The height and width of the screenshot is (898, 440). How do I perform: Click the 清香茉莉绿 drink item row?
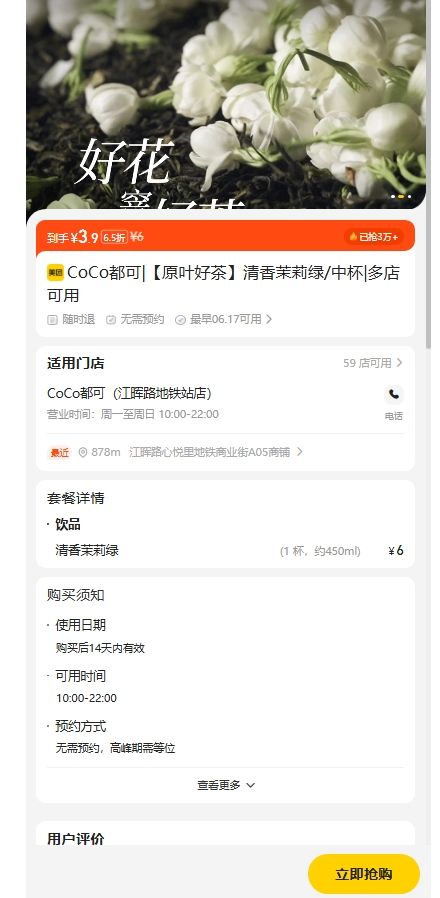[x=225, y=551]
